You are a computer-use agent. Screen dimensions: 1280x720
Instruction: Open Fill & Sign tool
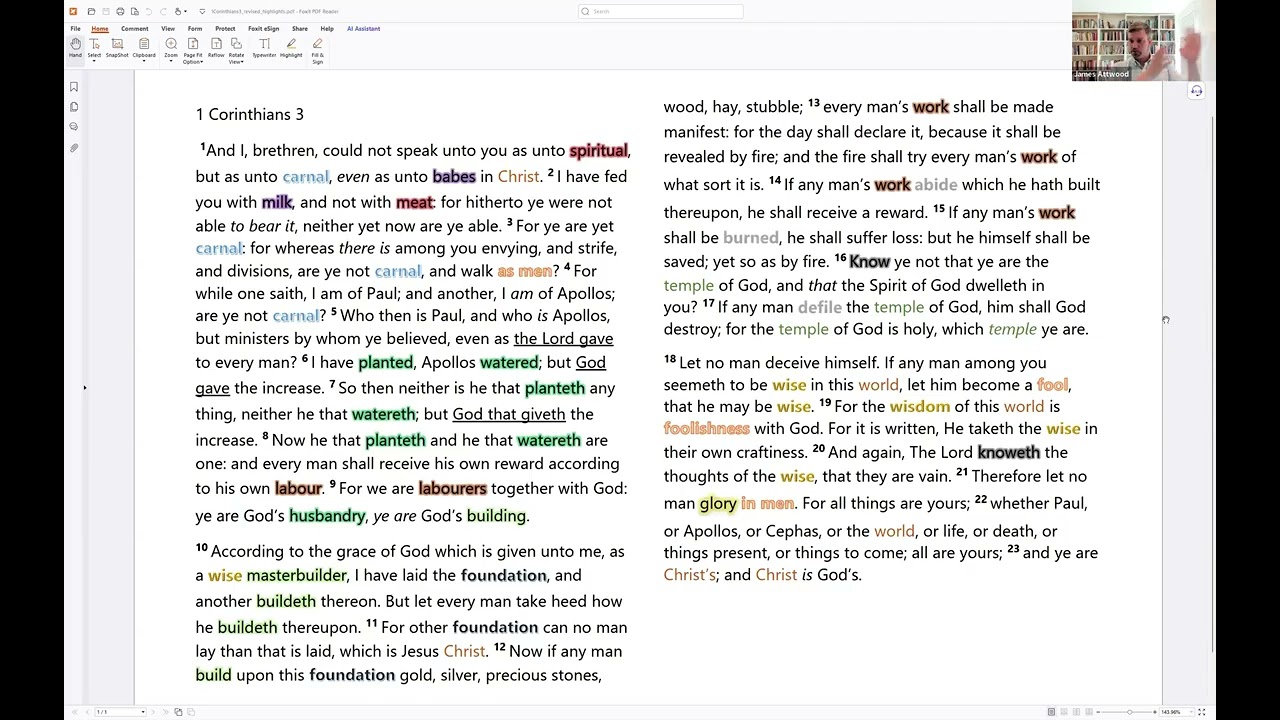(317, 49)
